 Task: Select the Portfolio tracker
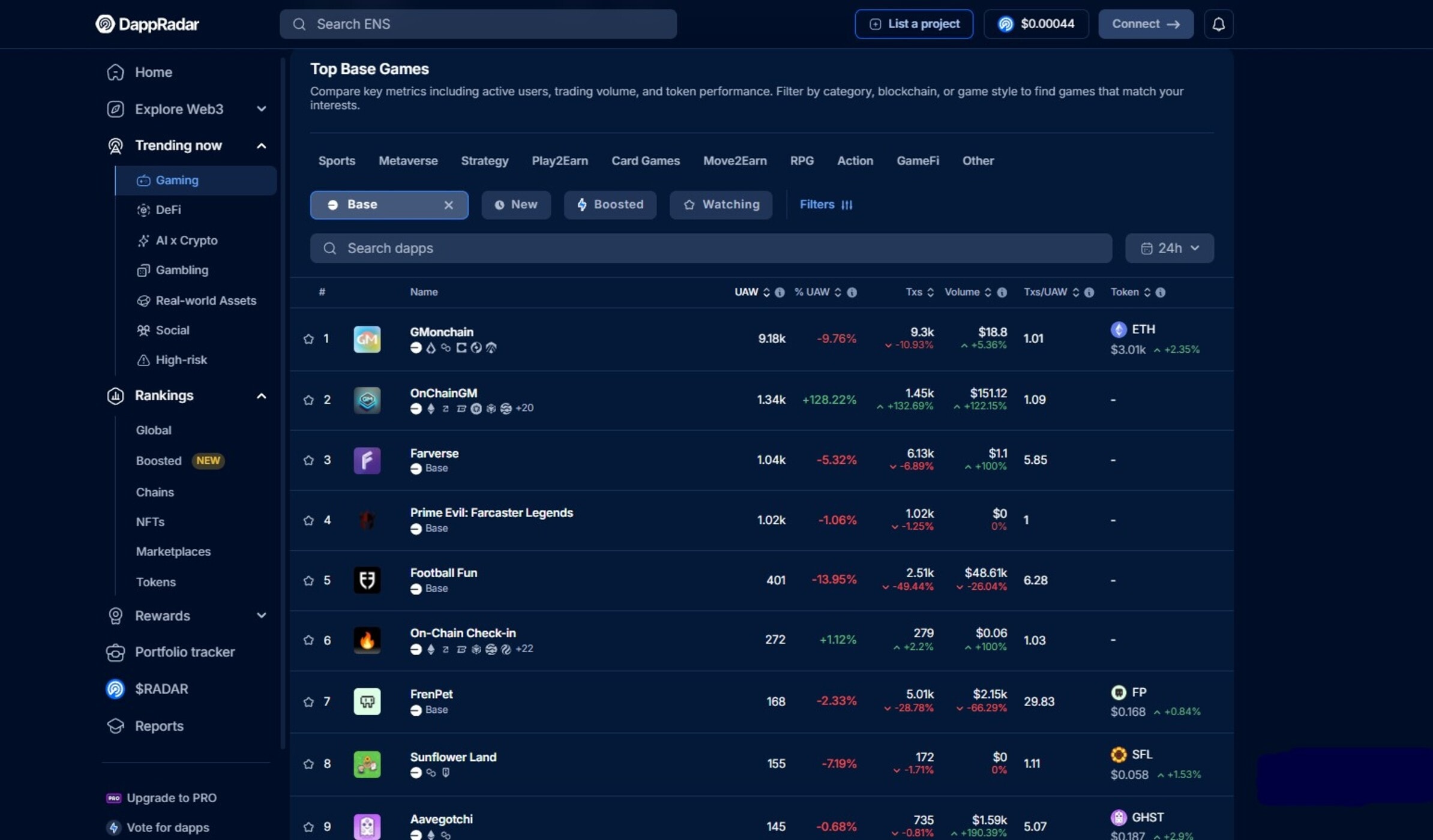pos(184,652)
